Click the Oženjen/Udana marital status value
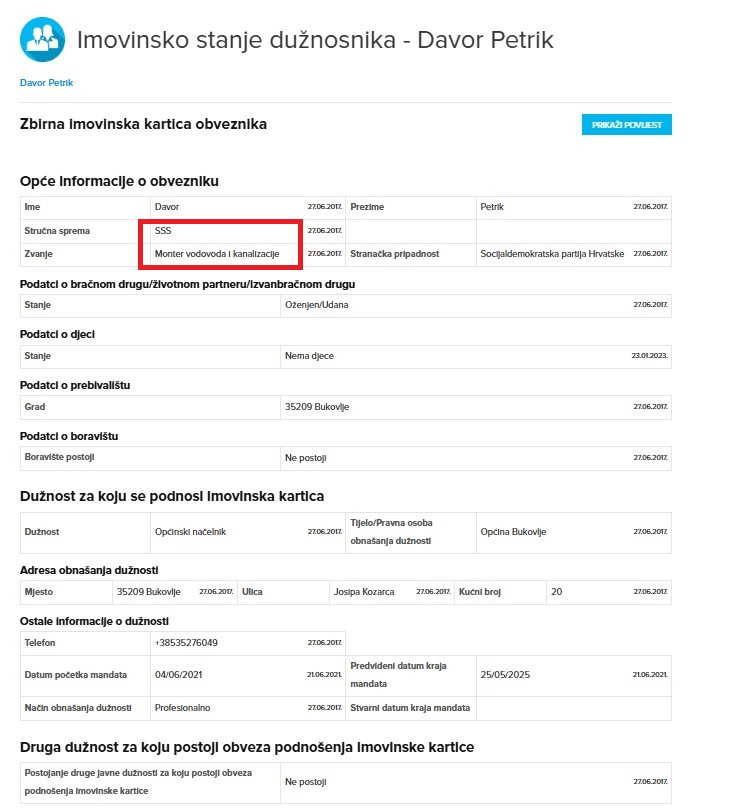Viewport: 736px width, 810px height. pyautogui.click(x=317, y=305)
